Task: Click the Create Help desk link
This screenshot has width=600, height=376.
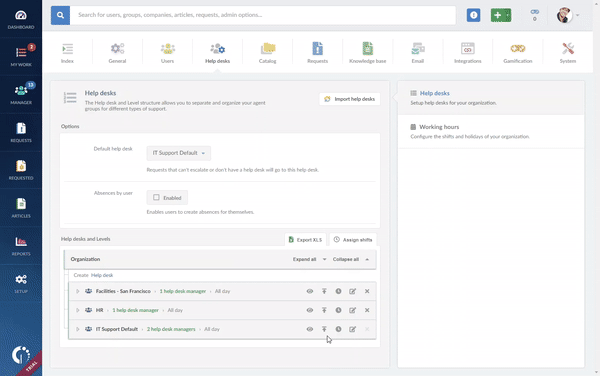Action: point(102,275)
